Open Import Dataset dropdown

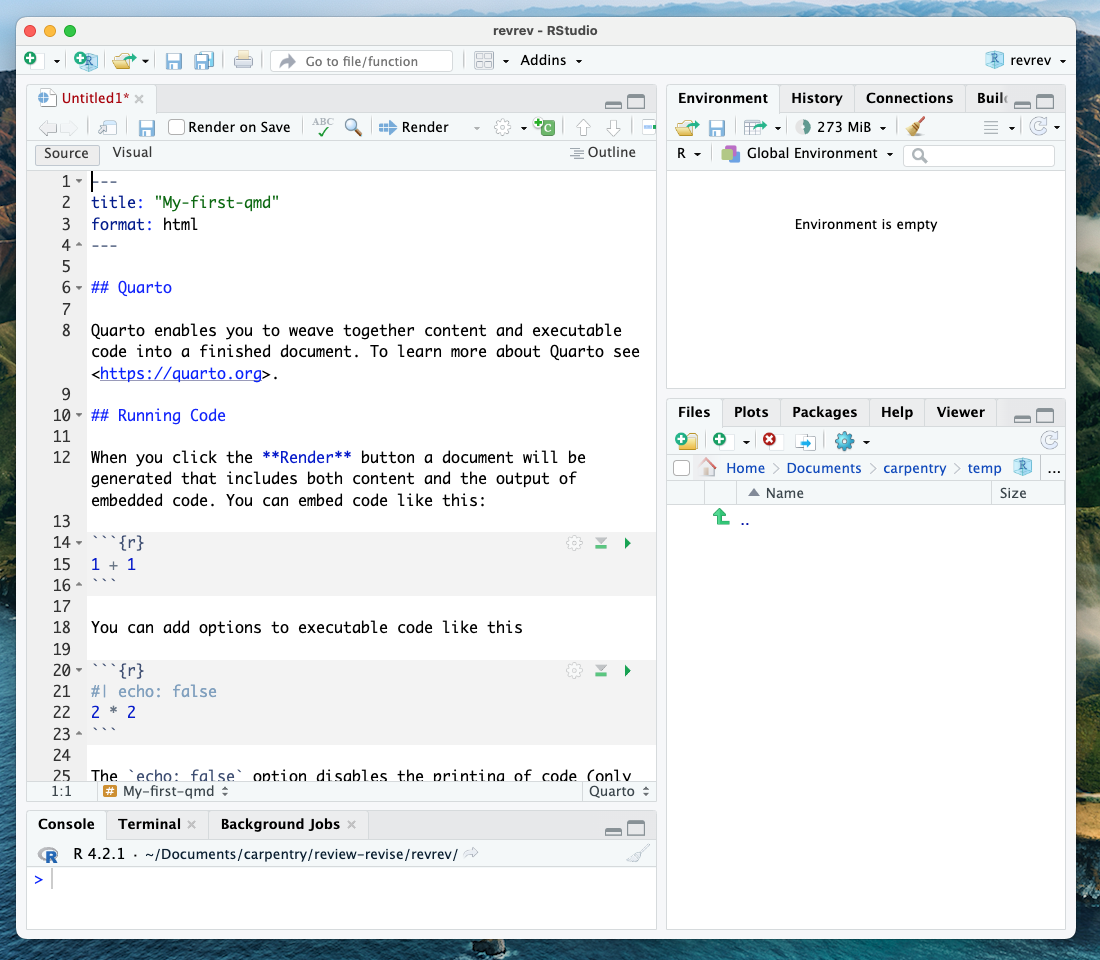(762, 127)
